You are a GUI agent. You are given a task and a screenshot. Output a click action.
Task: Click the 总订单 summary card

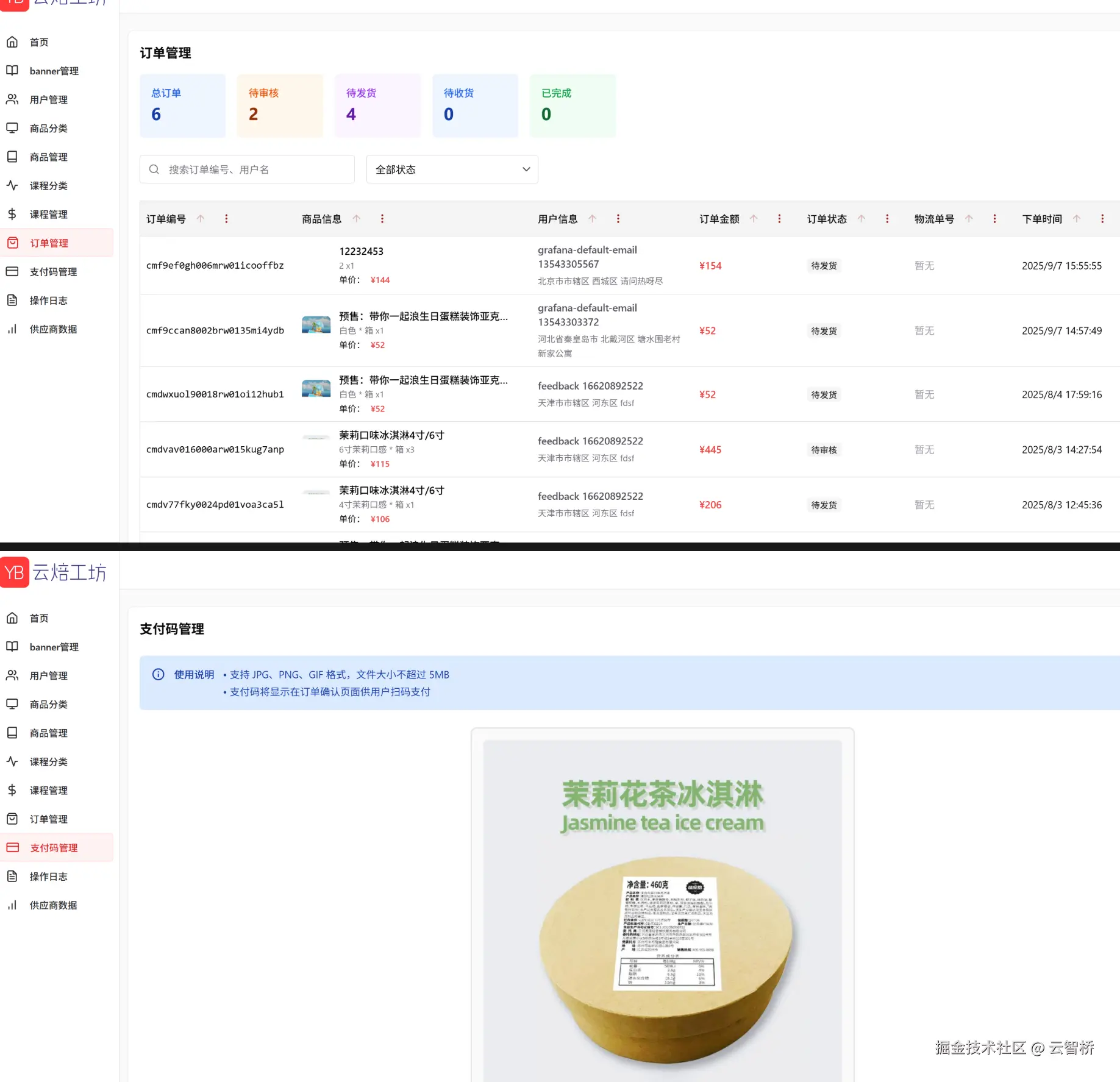pos(183,105)
